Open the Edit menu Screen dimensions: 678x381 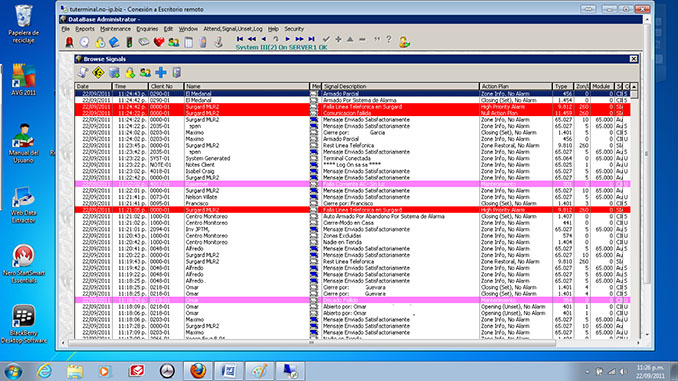pyautogui.click(x=168, y=29)
